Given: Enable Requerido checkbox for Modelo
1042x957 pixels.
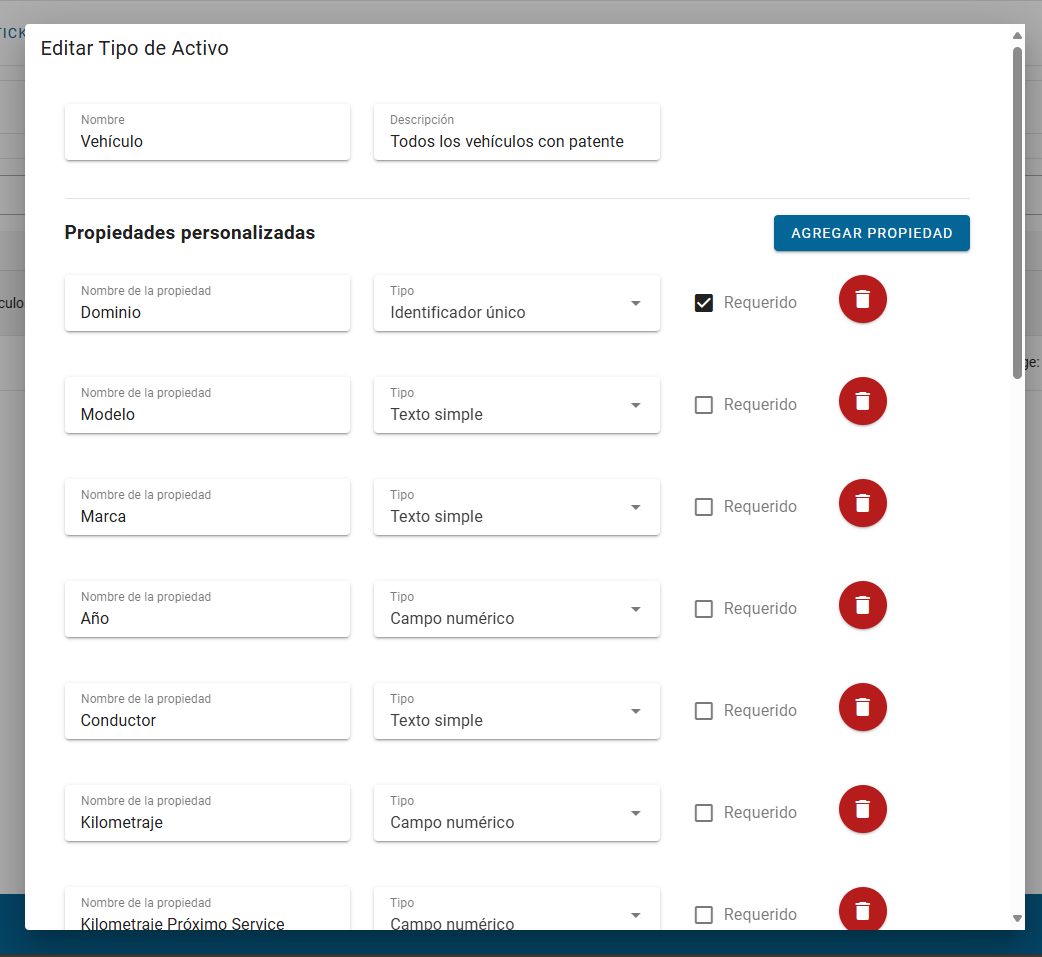Looking at the screenshot, I should 704,405.
